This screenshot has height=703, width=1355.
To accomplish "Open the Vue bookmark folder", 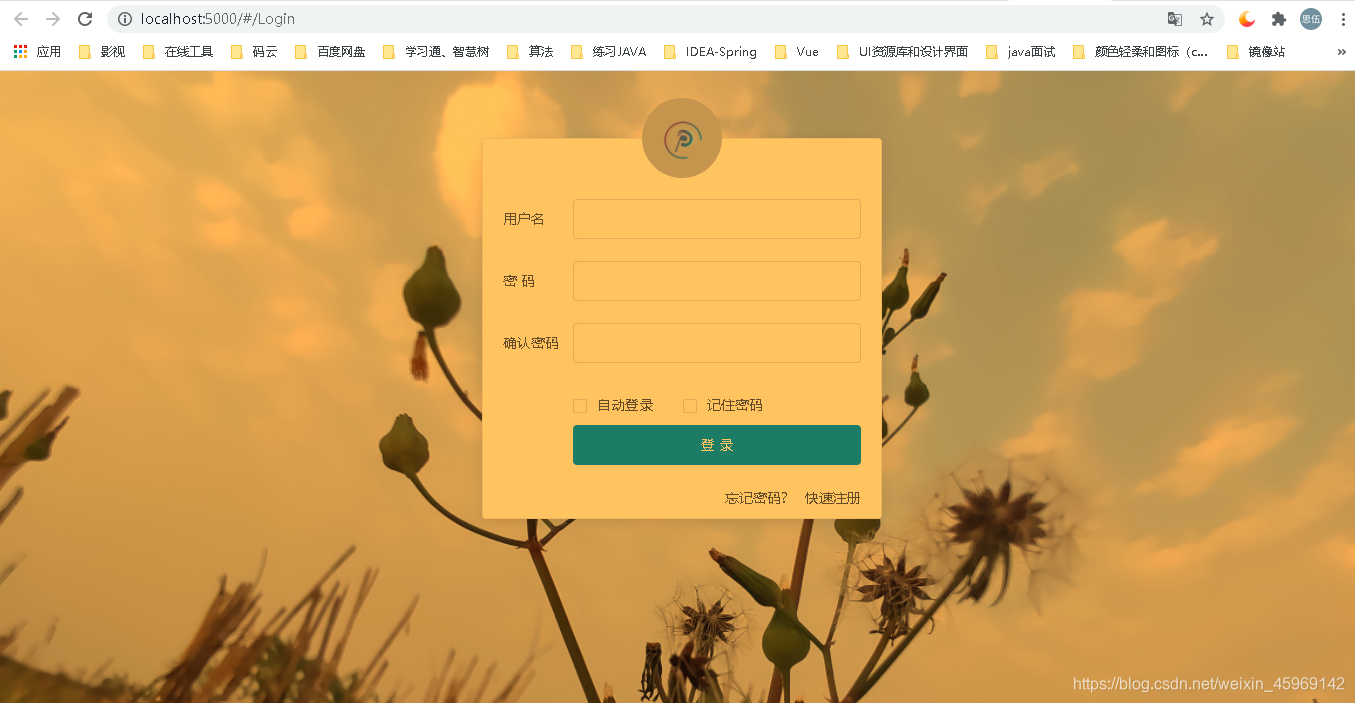I will tap(796, 52).
